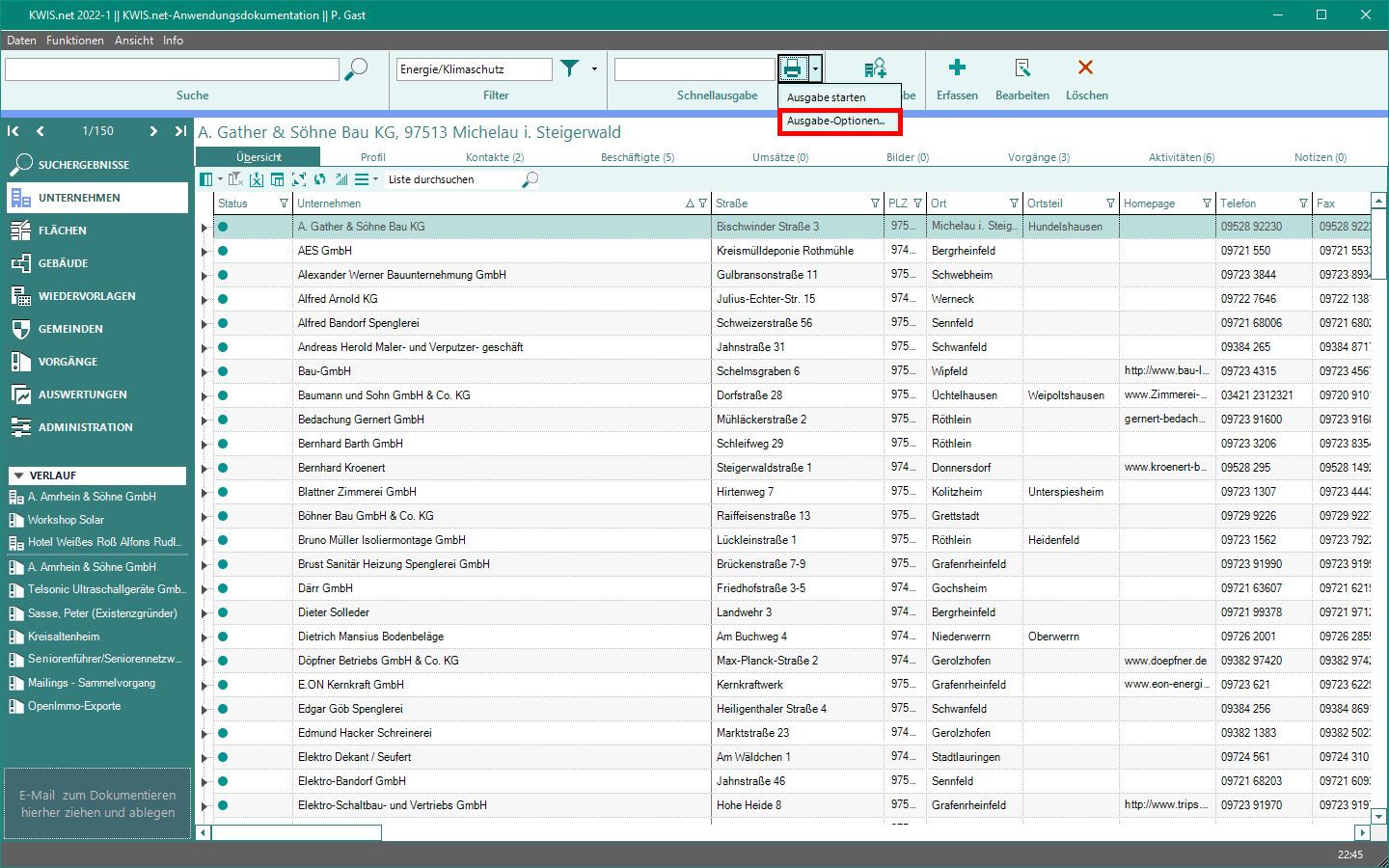Open Auswertungen in sidebar

click(96, 394)
